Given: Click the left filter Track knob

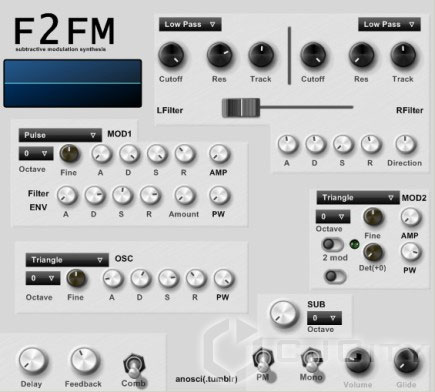Looking at the screenshot, I should (261, 55).
